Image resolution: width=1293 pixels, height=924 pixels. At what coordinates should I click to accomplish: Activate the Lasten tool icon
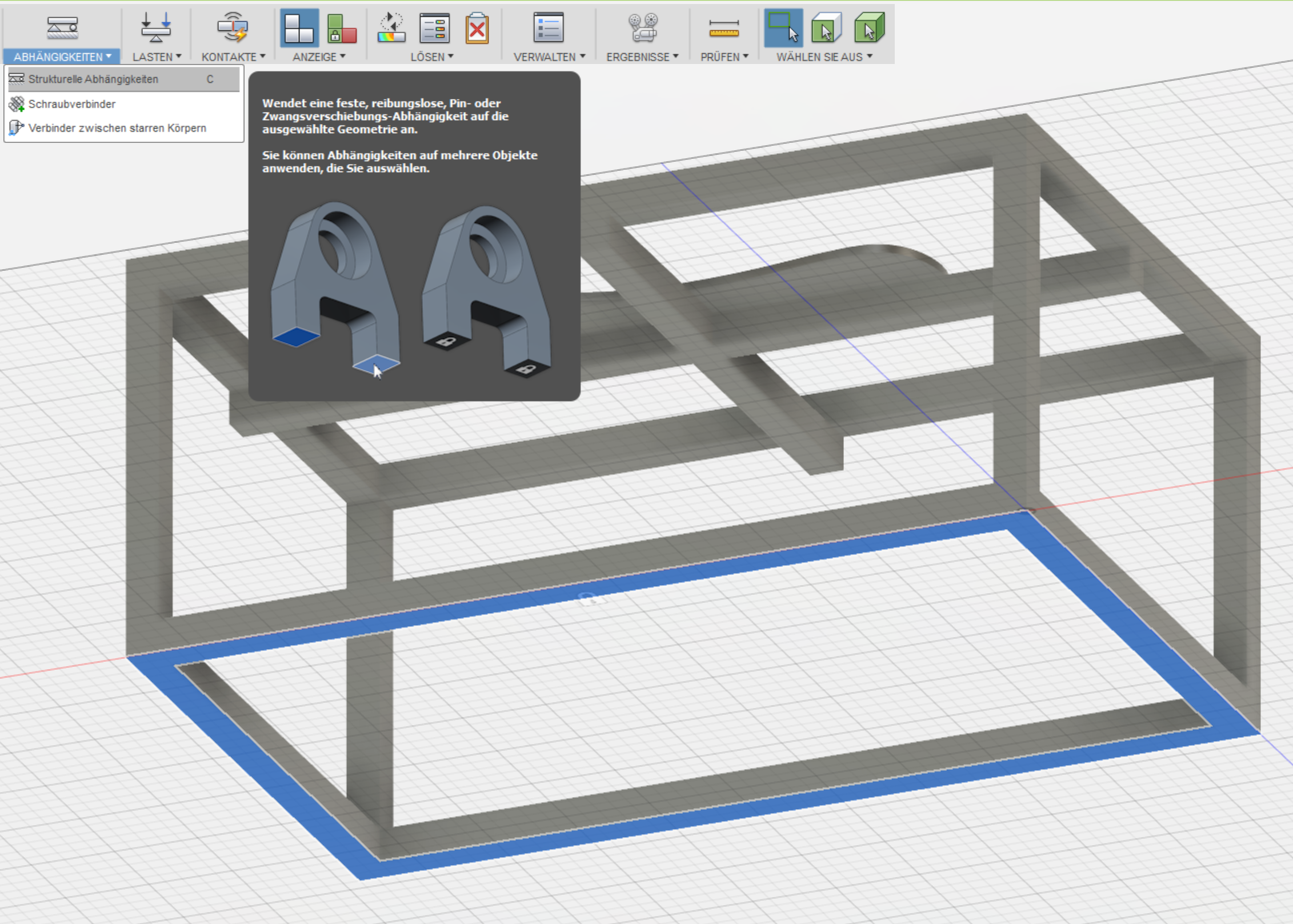click(155, 27)
